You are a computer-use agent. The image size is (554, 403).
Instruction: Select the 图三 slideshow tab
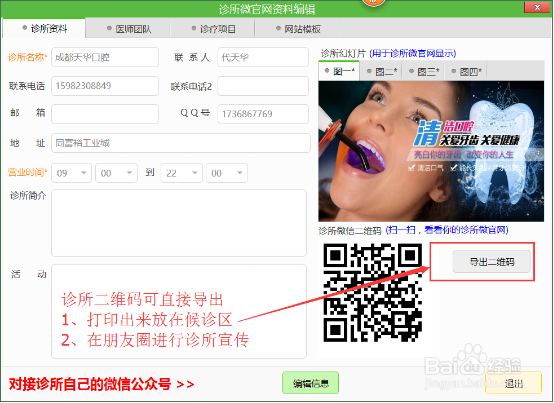click(424, 72)
